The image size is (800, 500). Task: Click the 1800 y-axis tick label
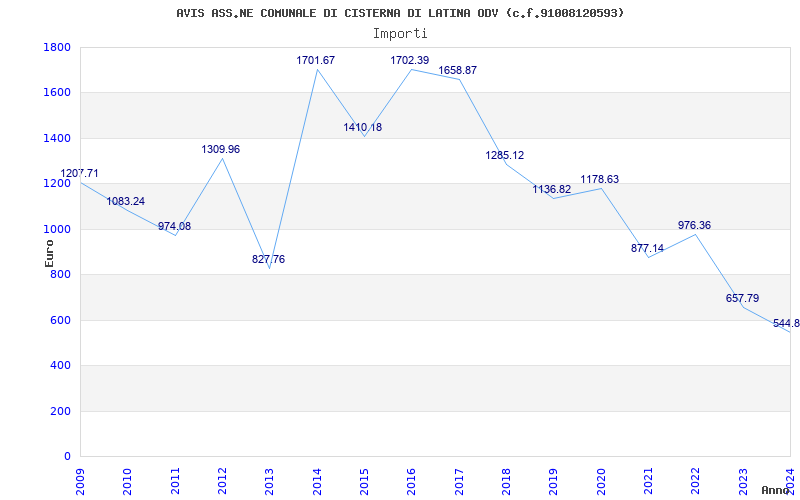click(x=57, y=47)
